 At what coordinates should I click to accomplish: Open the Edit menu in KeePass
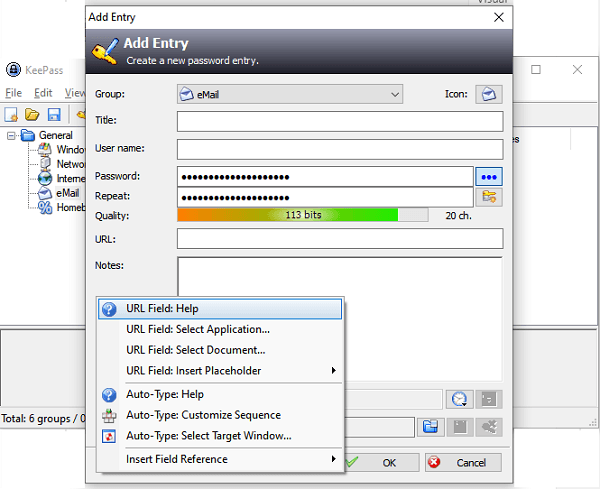tap(43, 93)
